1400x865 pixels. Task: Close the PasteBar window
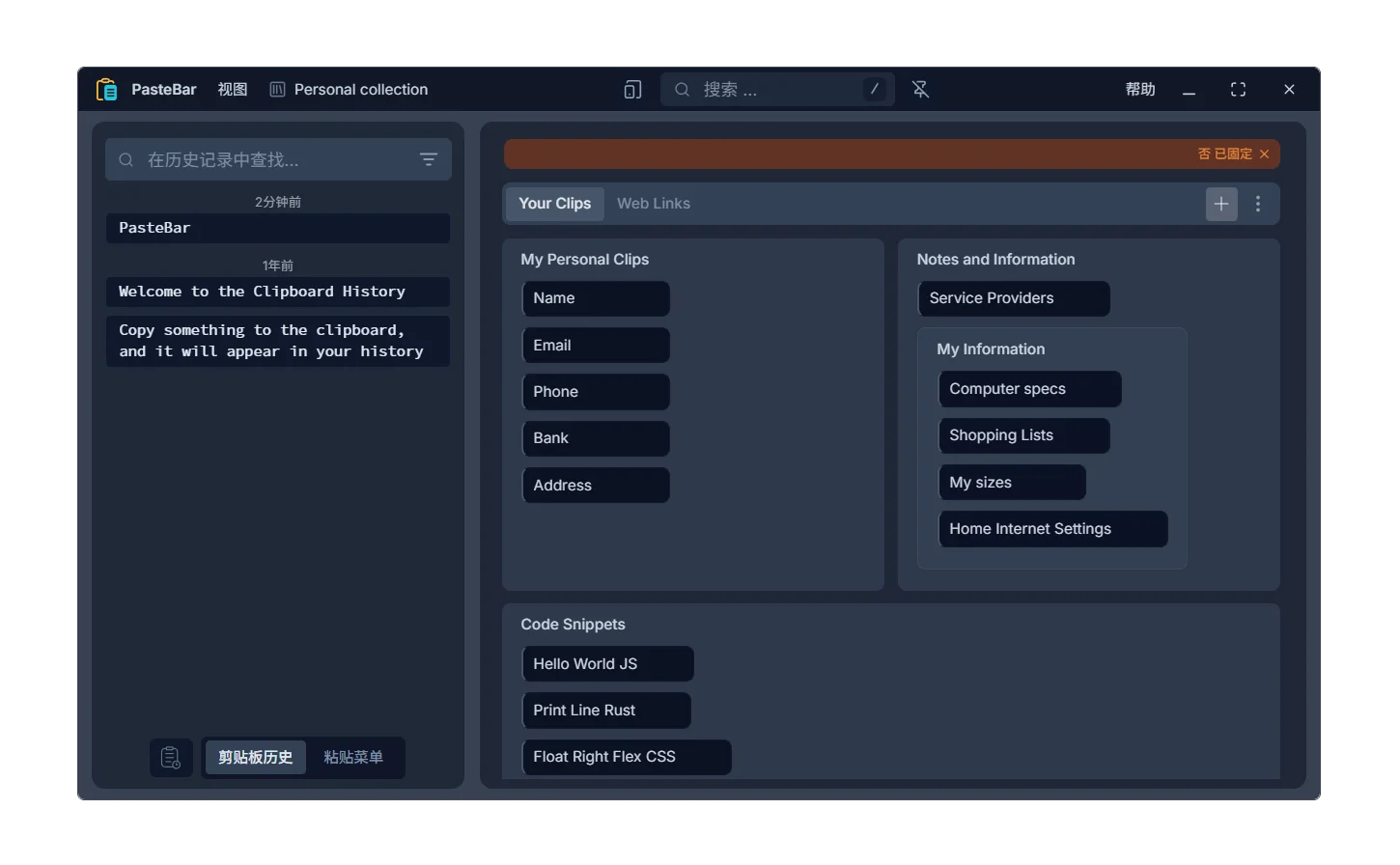pos(1289,90)
